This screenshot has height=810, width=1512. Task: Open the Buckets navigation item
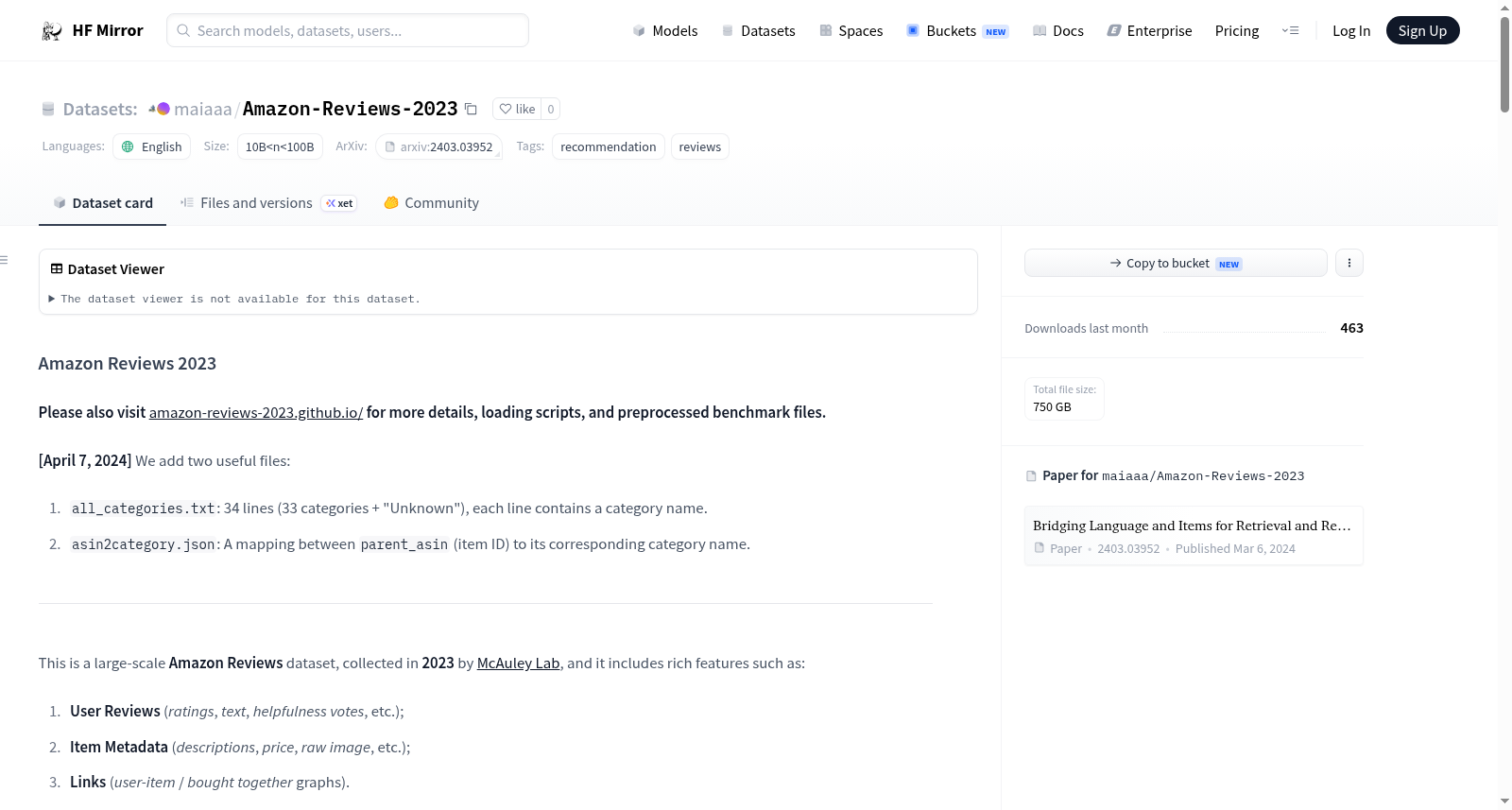957,31
